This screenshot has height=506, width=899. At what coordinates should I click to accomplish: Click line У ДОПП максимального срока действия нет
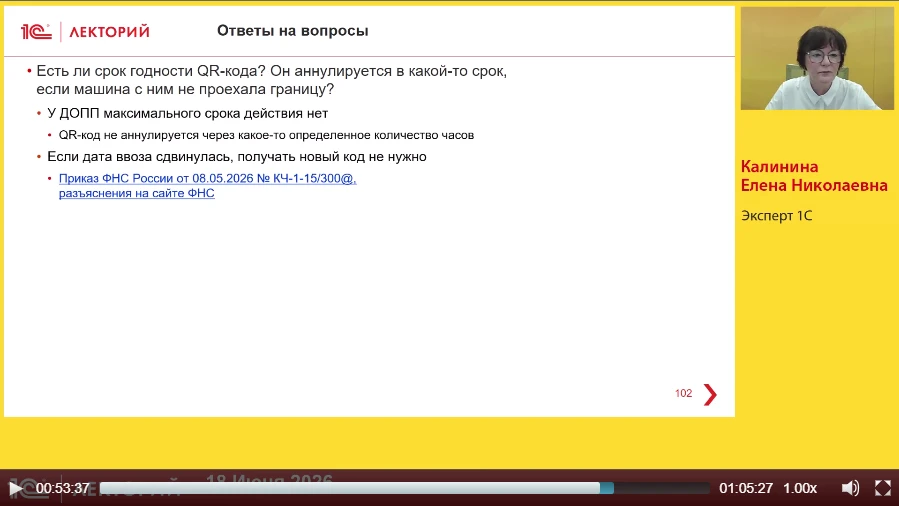(187, 113)
